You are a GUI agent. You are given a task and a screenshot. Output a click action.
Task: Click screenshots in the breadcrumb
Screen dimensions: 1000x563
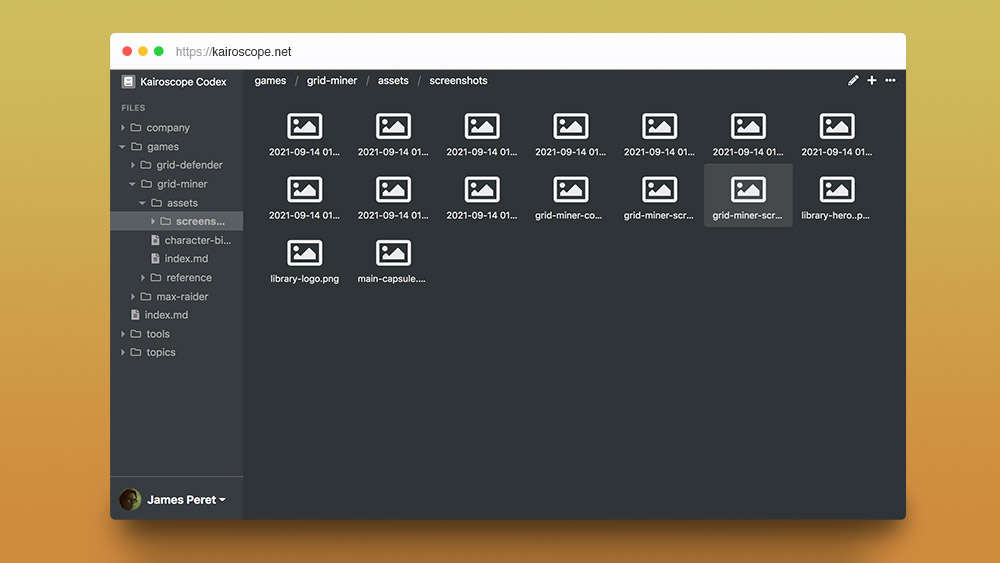point(458,80)
